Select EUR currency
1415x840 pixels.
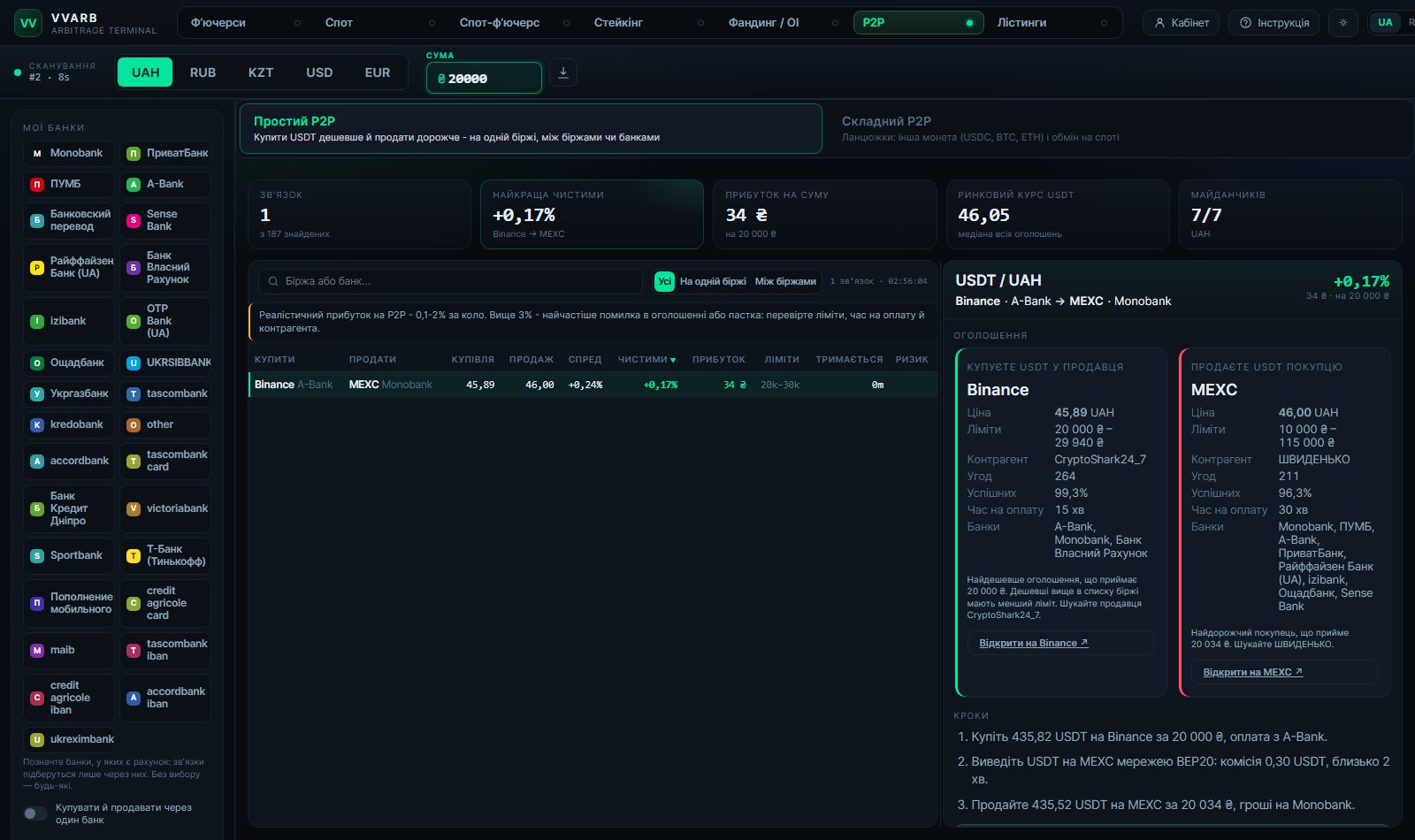(x=378, y=73)
